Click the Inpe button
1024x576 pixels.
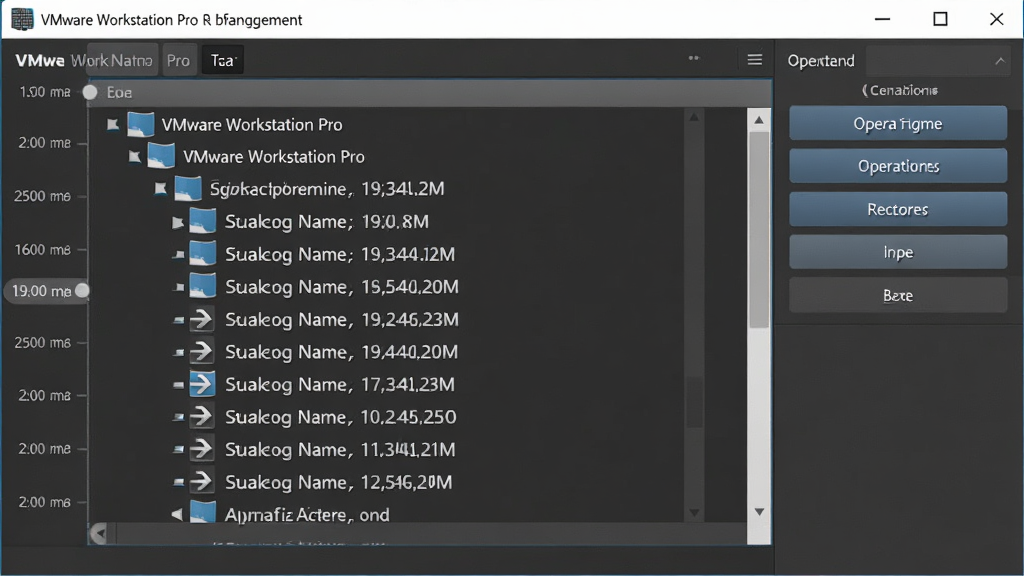pos(898,253)
